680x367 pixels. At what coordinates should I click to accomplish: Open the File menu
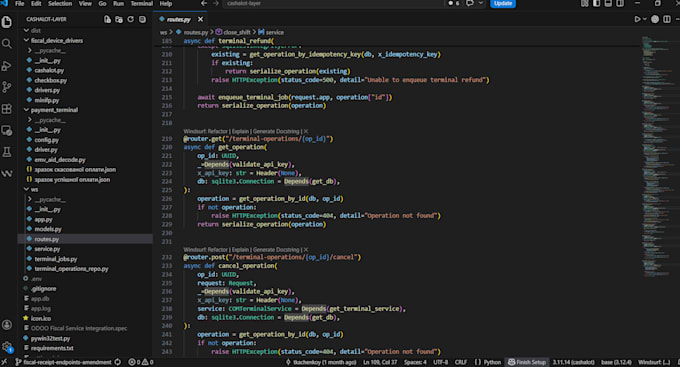click(x=20, y=3)
